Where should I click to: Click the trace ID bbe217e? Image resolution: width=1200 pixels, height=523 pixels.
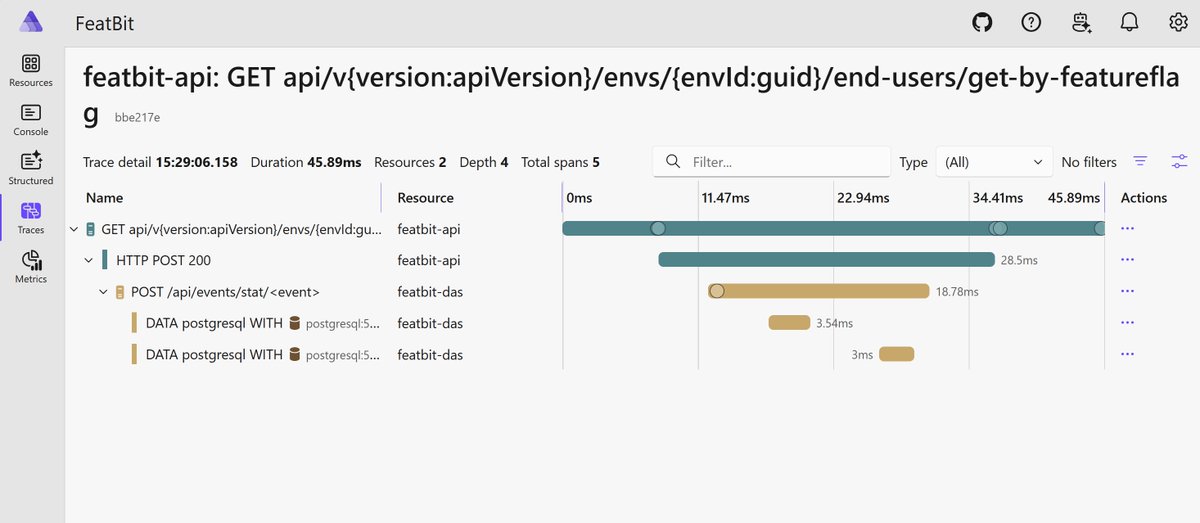click(138, 118)
